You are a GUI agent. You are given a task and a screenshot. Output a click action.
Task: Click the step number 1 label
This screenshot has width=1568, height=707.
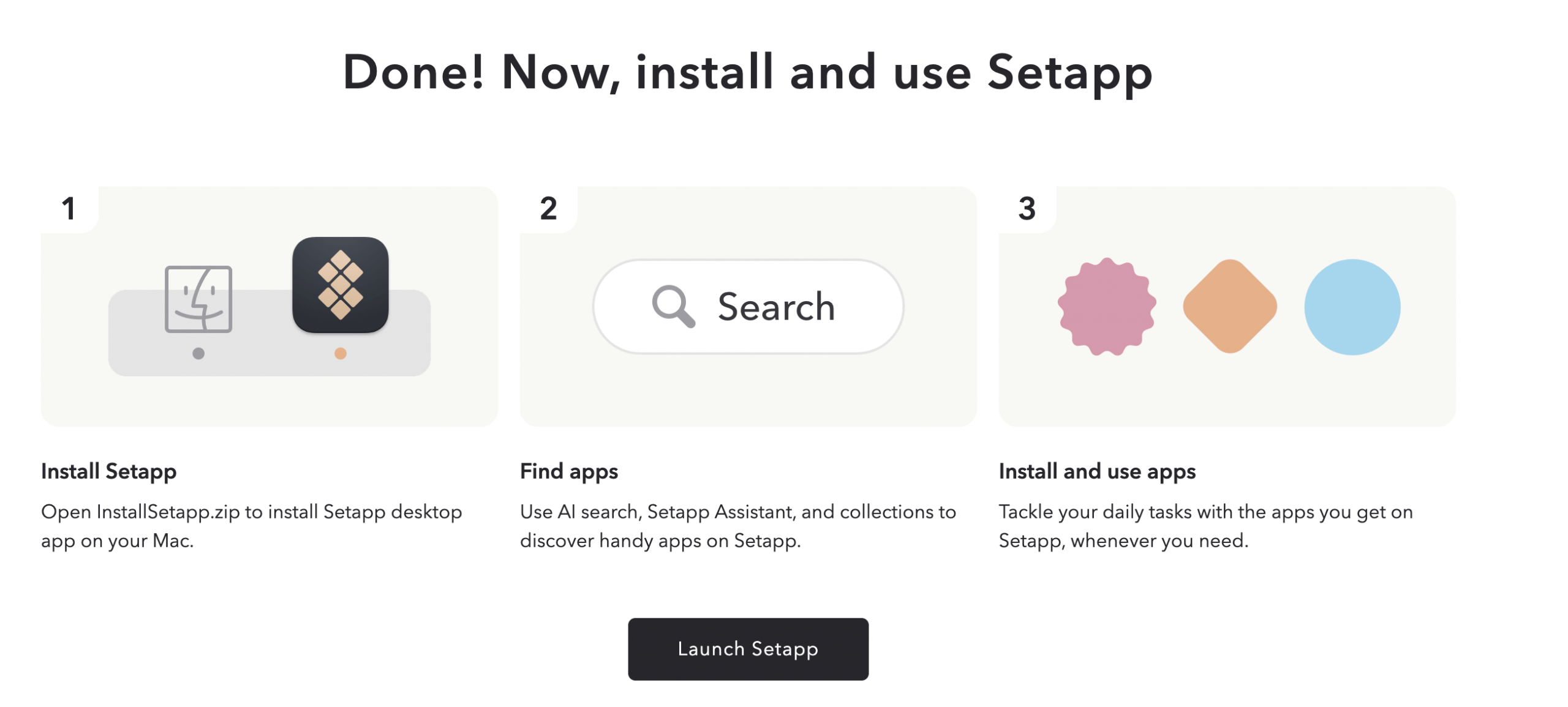pos(68,208)
